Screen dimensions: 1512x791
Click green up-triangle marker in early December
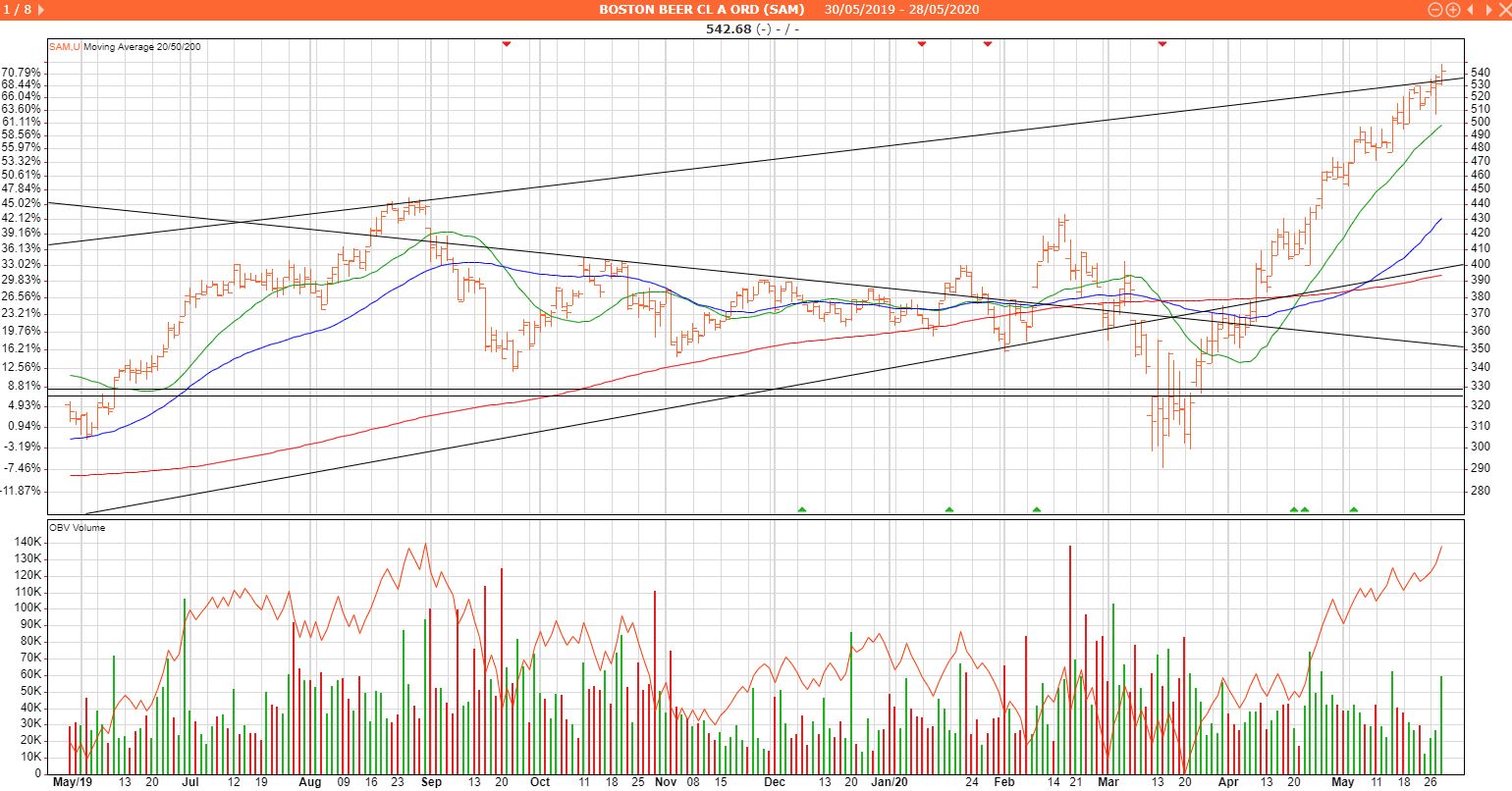[802, 509]
